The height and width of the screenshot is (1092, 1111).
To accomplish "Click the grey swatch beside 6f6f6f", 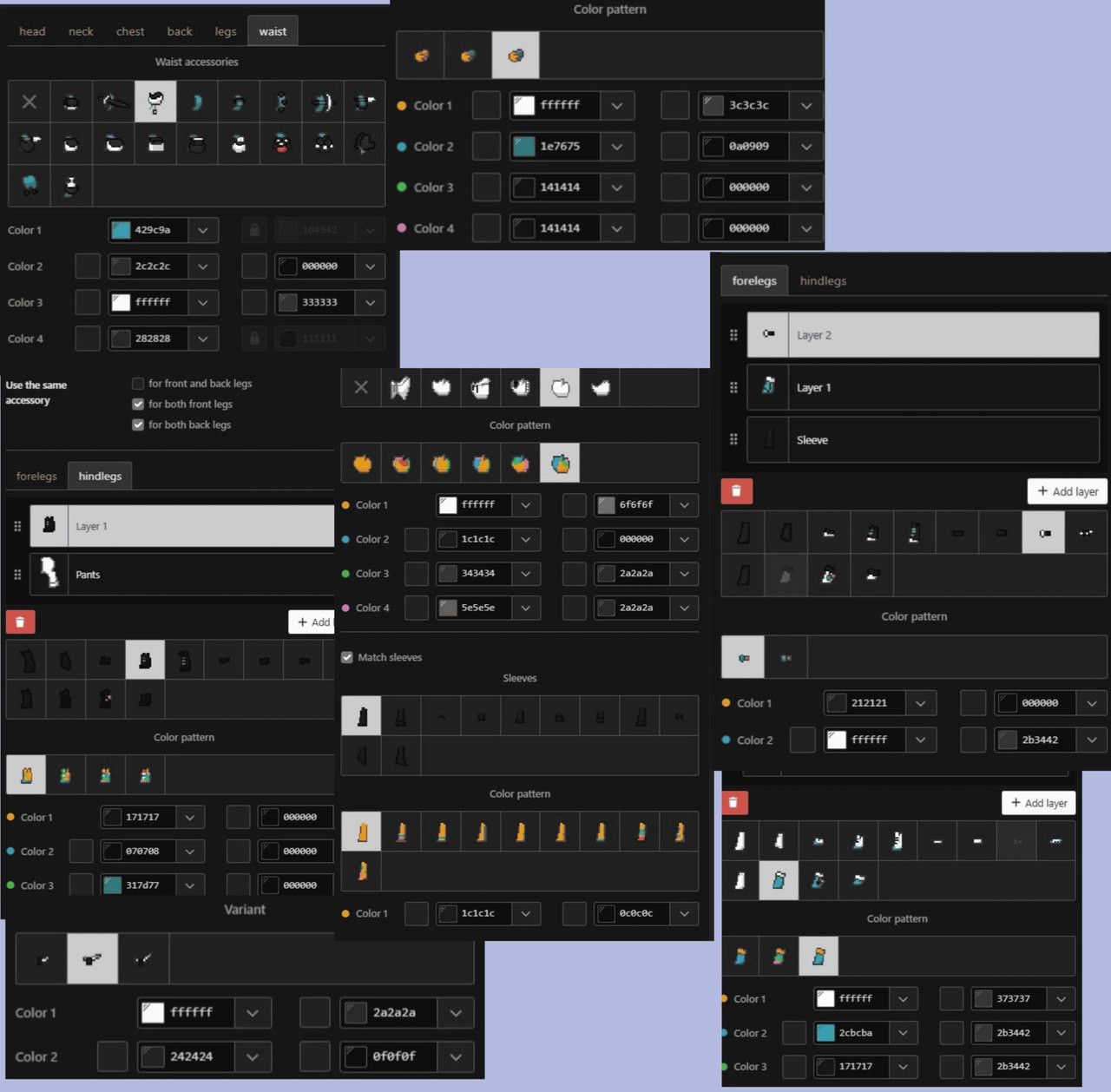I will pyautogui.click(x=606, y=505).
